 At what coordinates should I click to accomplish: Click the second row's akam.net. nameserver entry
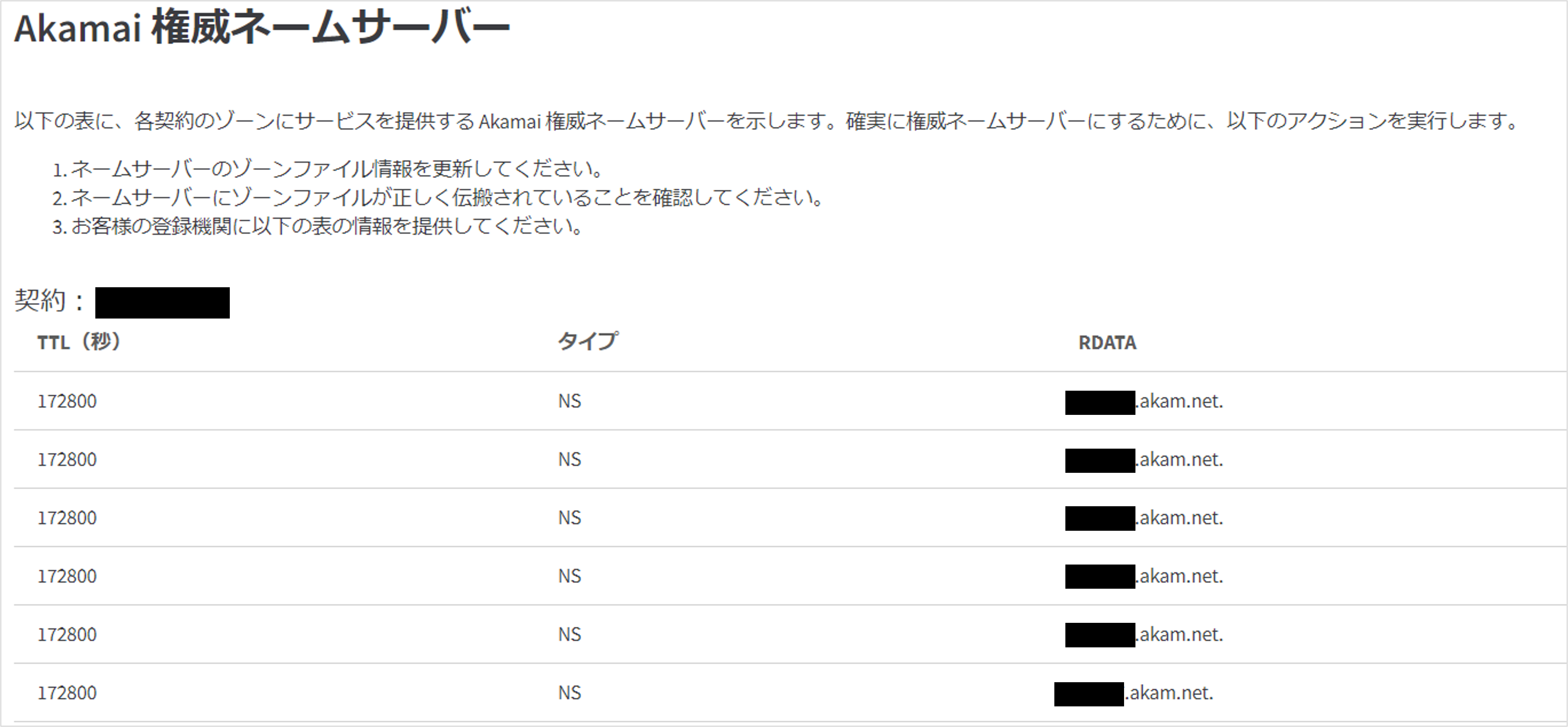1144,460
